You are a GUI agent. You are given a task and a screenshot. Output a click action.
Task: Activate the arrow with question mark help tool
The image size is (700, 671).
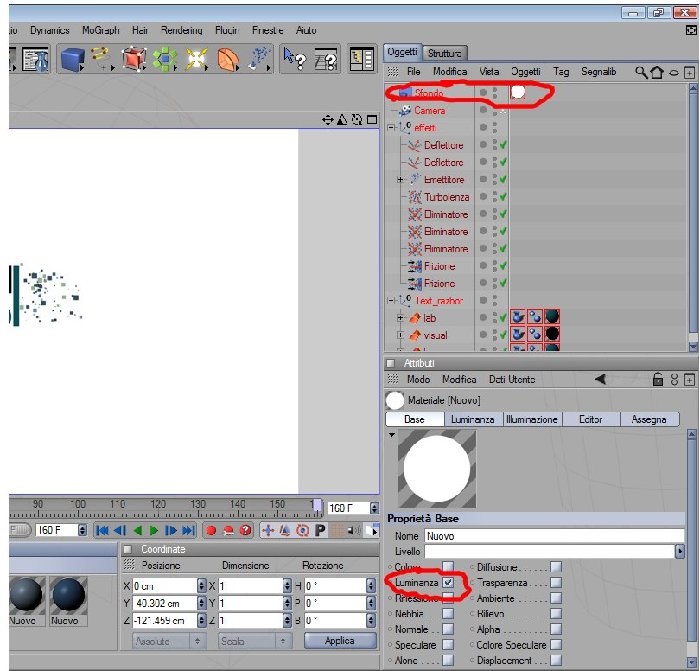click(x=295, y=59)
